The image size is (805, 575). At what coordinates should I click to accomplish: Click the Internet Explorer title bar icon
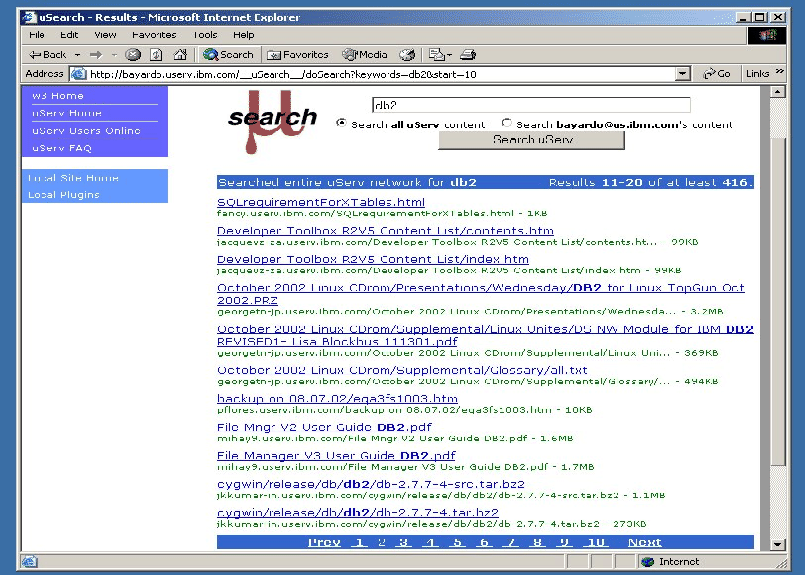[x=29, y=17]
